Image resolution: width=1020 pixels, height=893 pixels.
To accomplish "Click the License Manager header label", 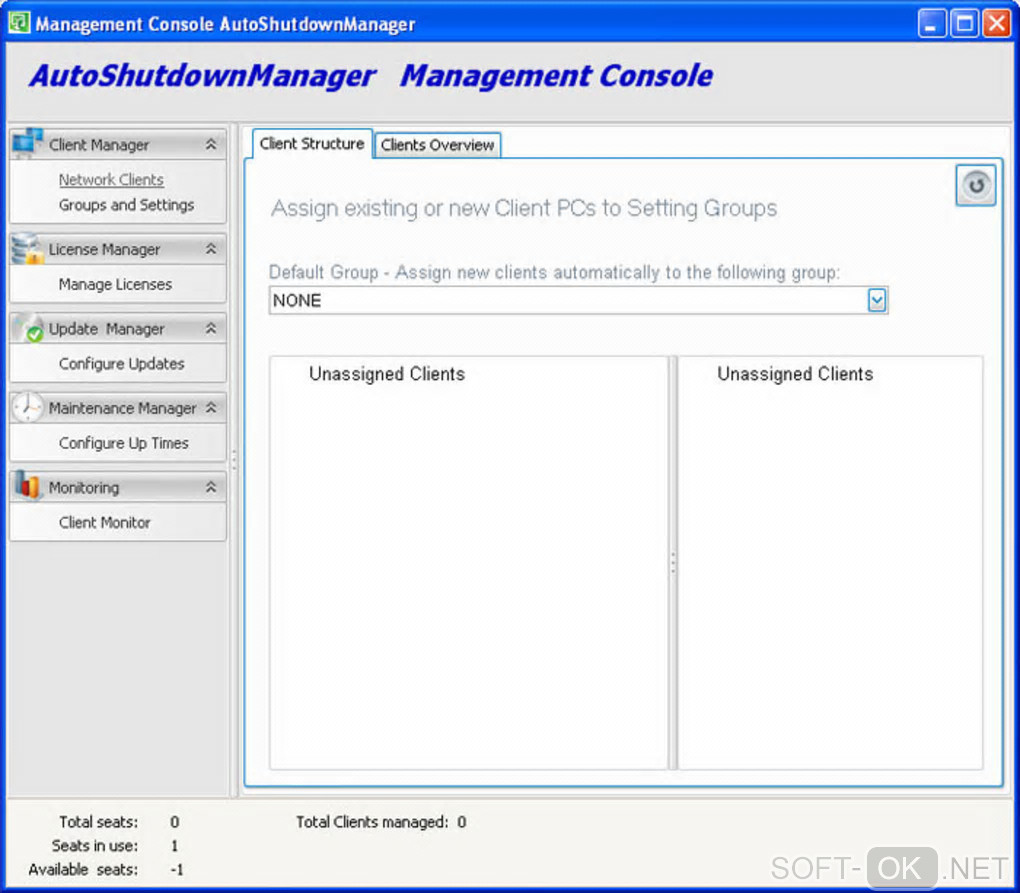I will click(x=104, y=249).
